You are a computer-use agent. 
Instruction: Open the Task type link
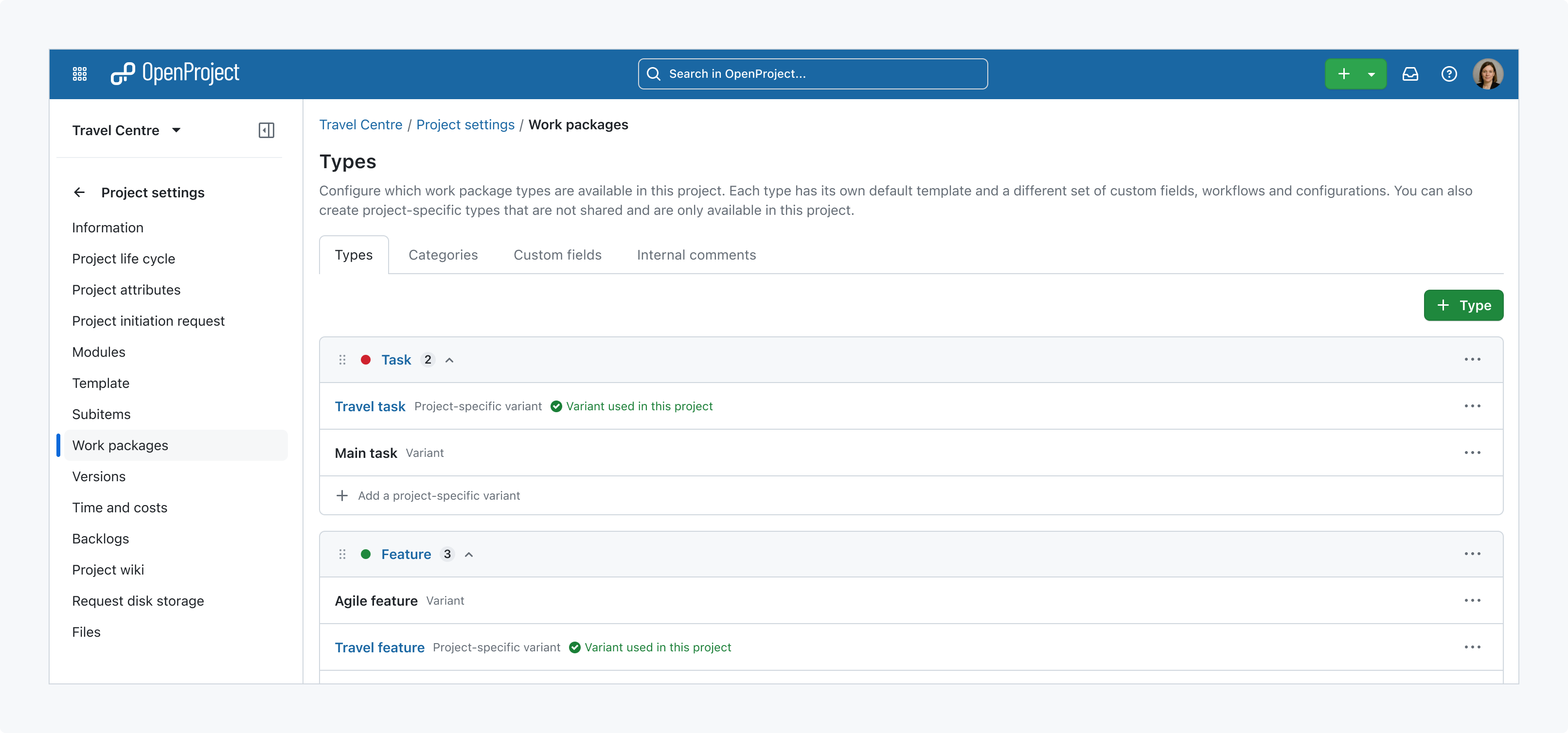pyautogui.click(x=396, y=360)
